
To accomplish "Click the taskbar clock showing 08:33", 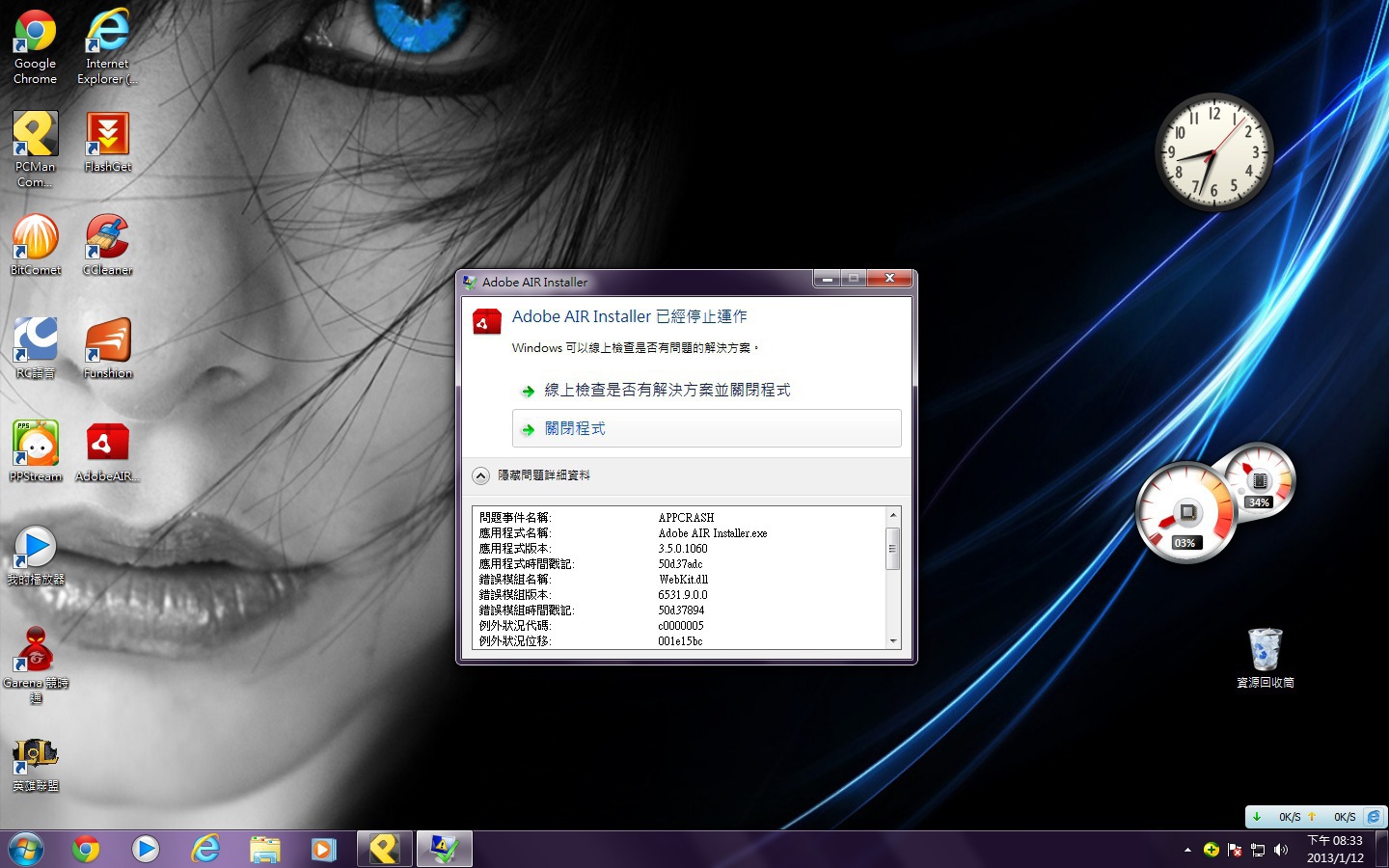I will click(1335, 849).
